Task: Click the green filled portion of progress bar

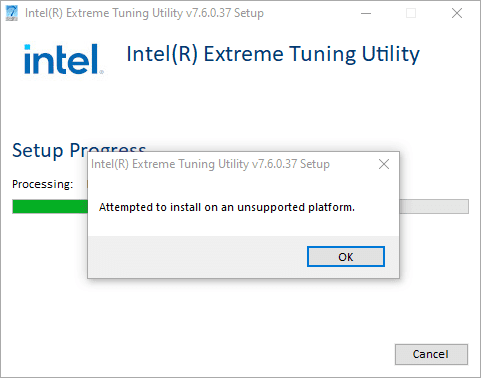Action: click(50, 207)
